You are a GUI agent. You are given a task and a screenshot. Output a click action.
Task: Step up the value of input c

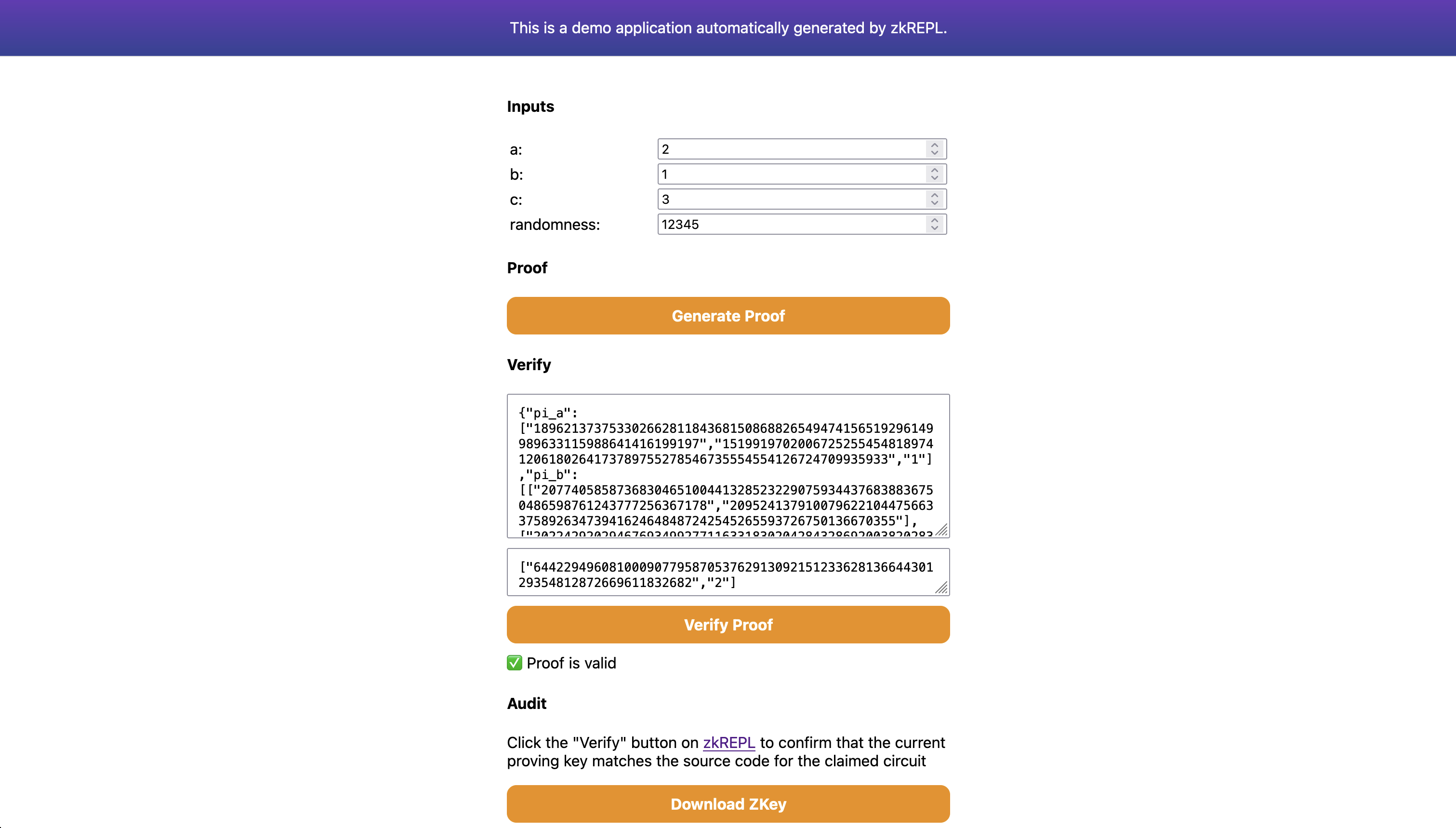coord(934,195)
